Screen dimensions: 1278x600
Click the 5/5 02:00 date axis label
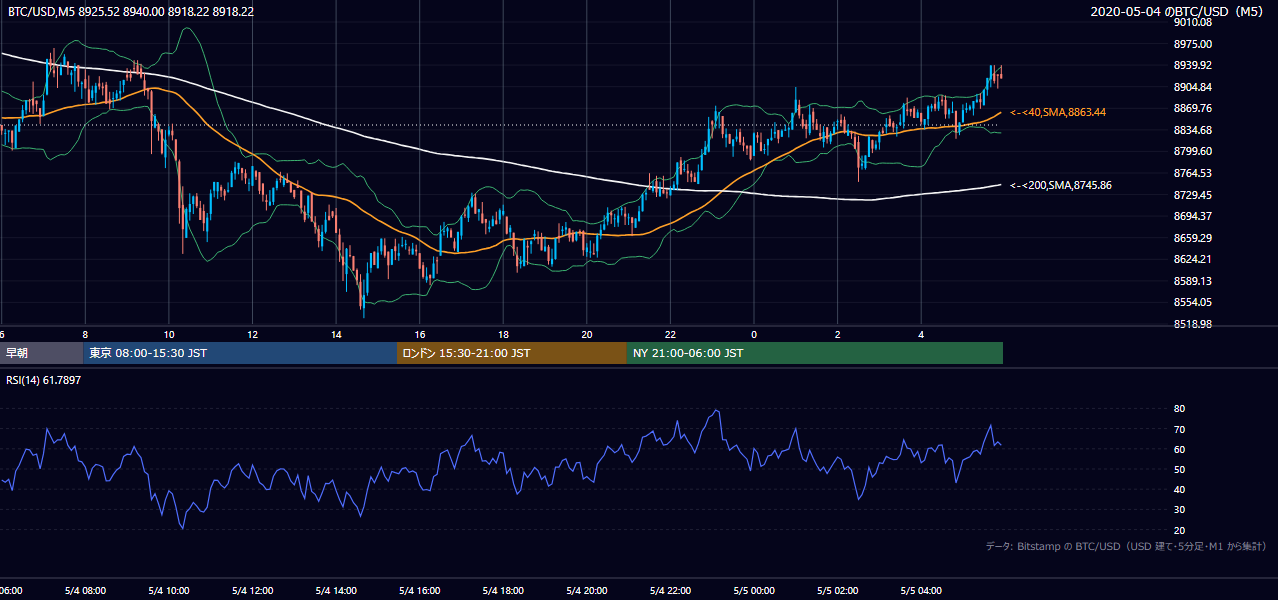[x=837, y=591]
